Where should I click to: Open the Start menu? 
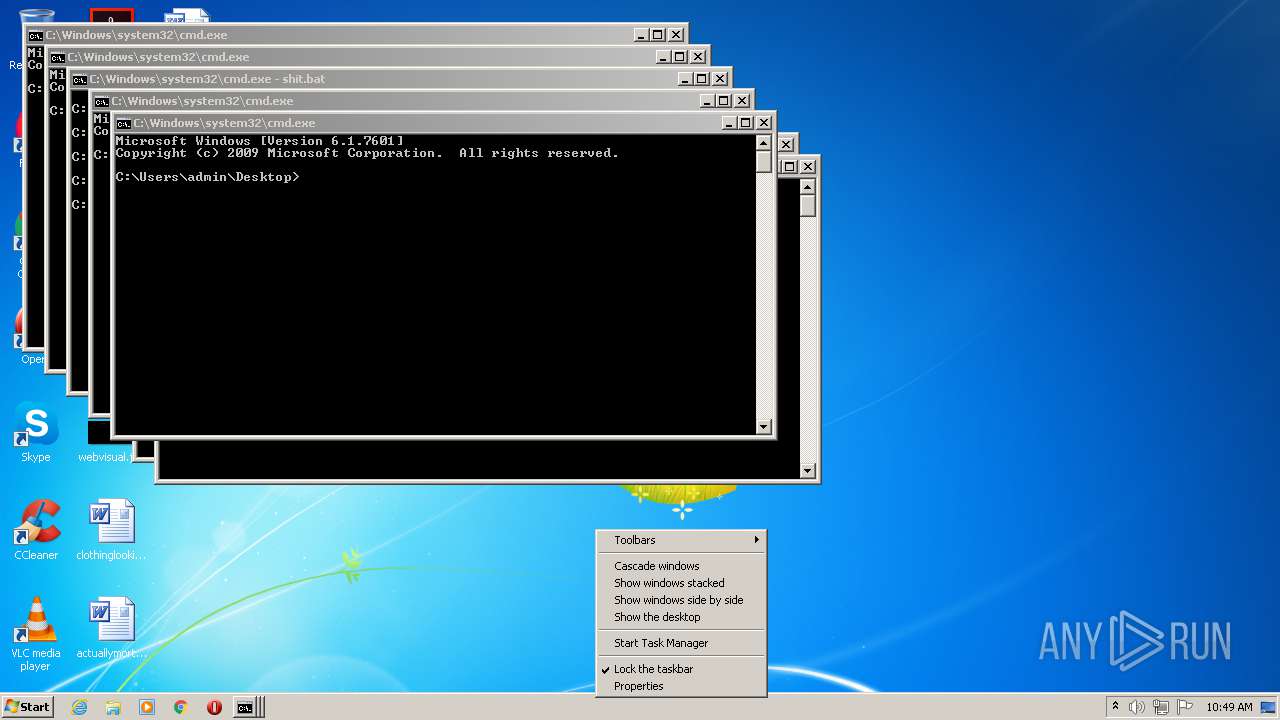coord(27,707)
